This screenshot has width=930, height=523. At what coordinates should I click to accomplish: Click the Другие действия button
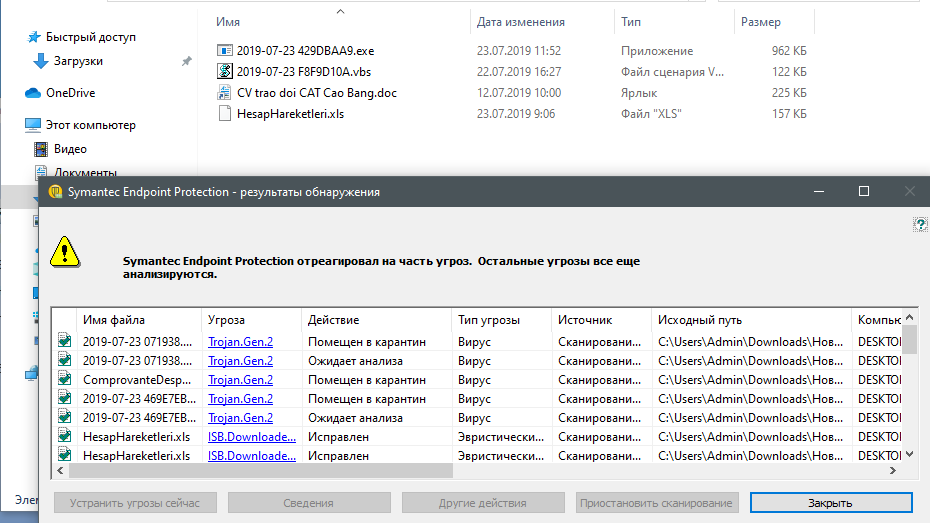pyautogui.click(x=483, y=502)
